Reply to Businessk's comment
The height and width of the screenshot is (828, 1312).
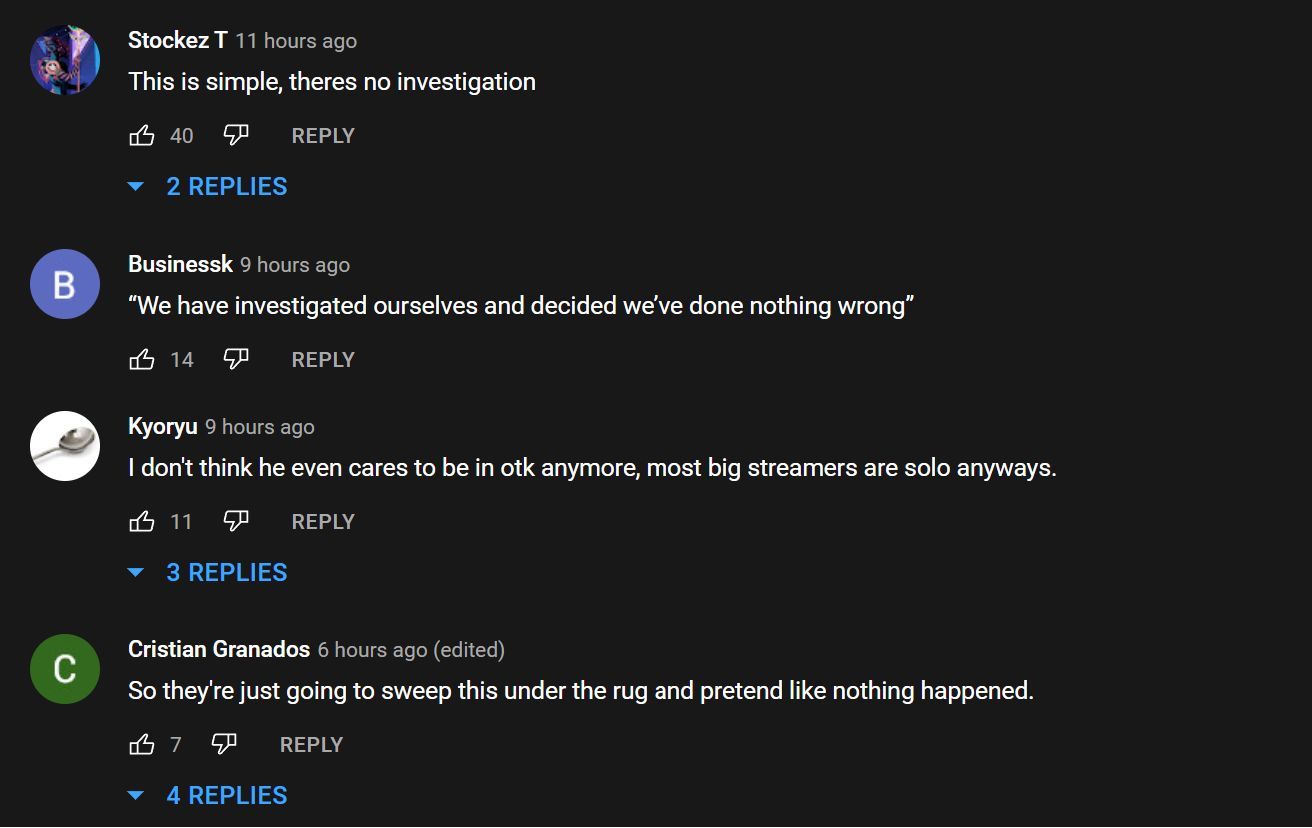click(323, 360)
